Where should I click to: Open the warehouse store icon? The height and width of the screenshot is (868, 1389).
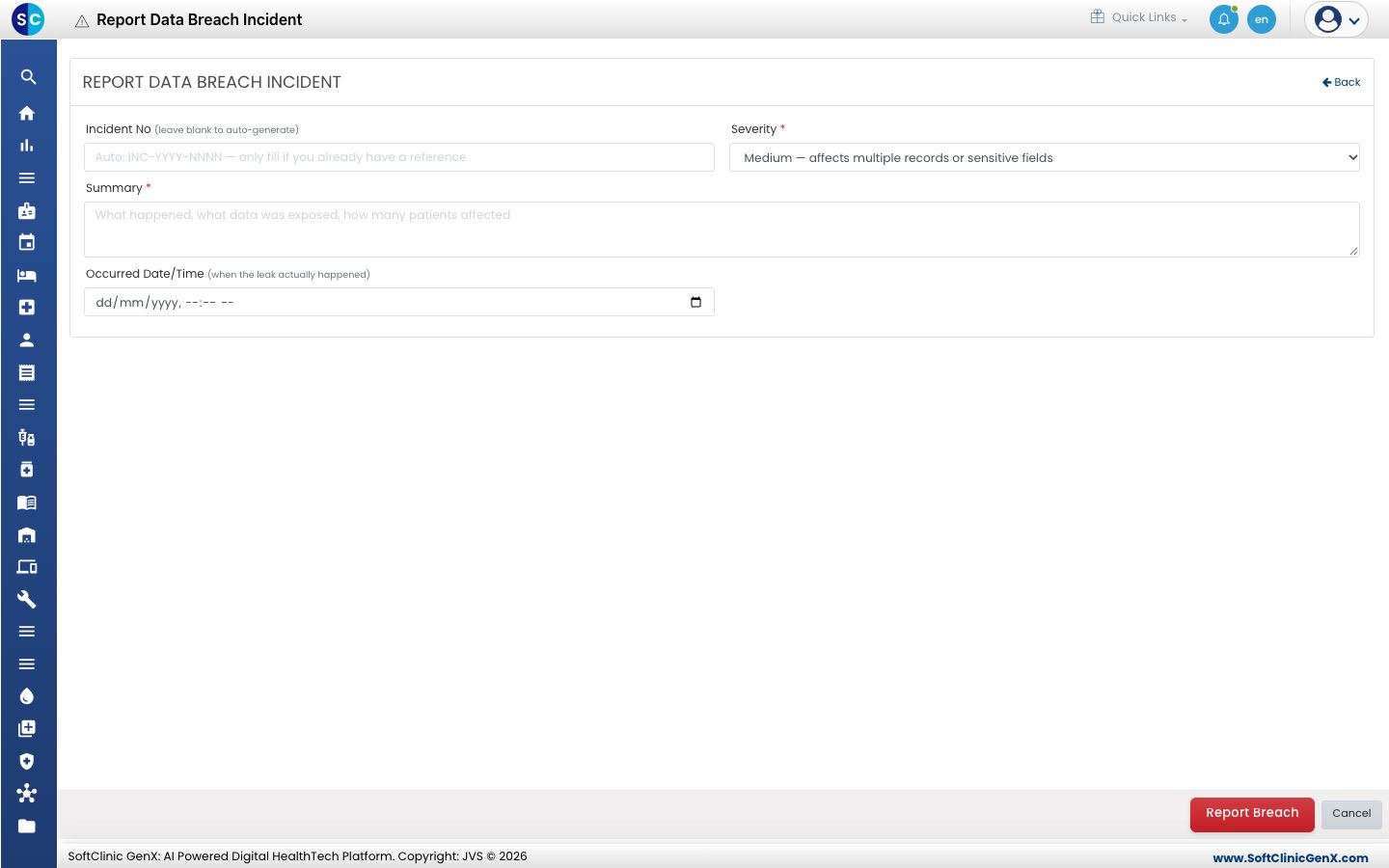tap(27, 534)
